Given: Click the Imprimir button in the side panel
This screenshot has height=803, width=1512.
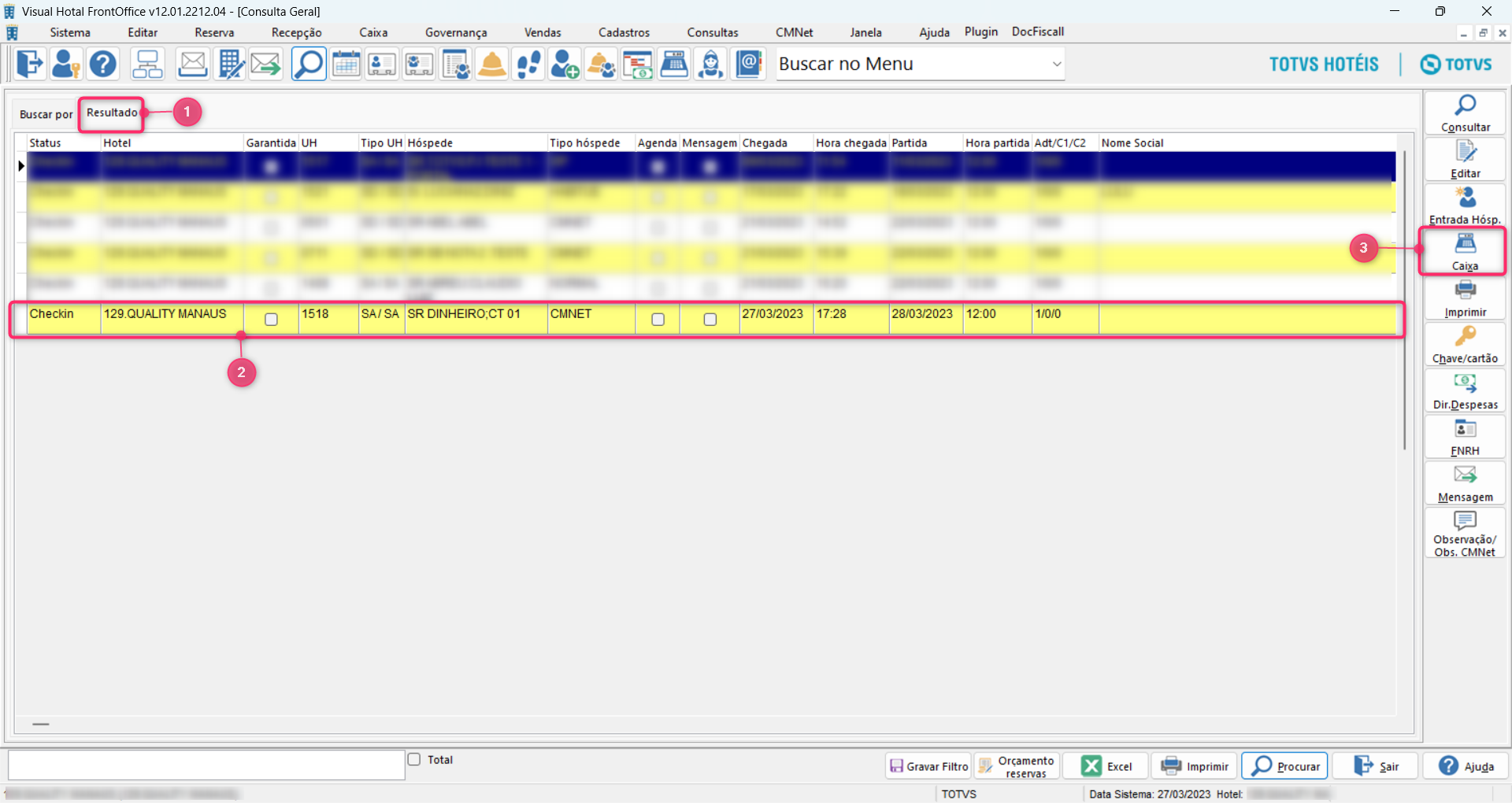Looking at the screenshot, I should pyautogui.click(x=1465, y=298).
